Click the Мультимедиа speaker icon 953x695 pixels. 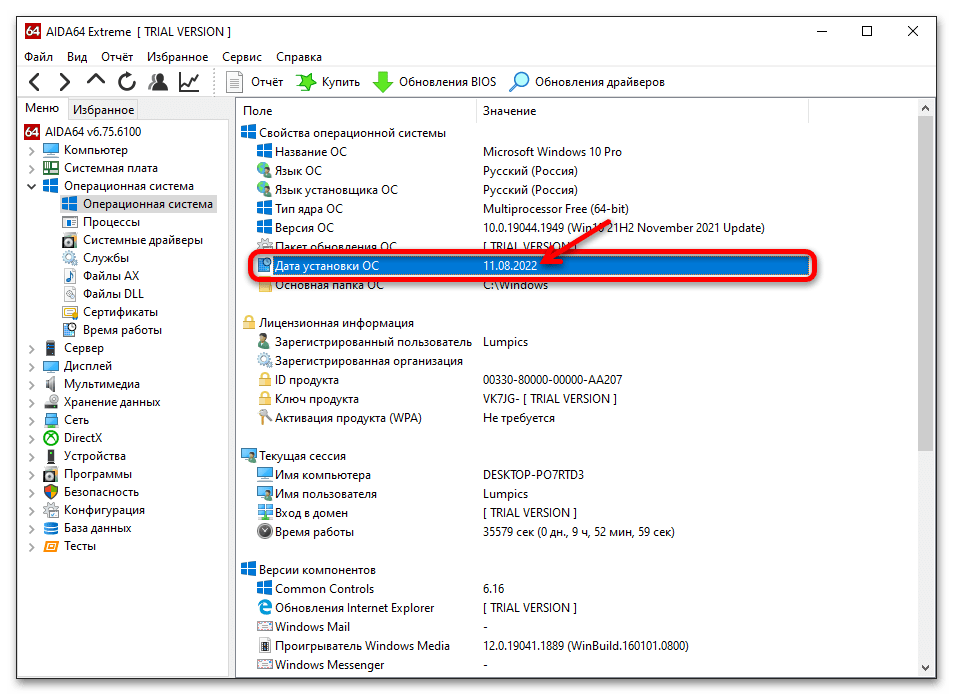coord(51,384)
